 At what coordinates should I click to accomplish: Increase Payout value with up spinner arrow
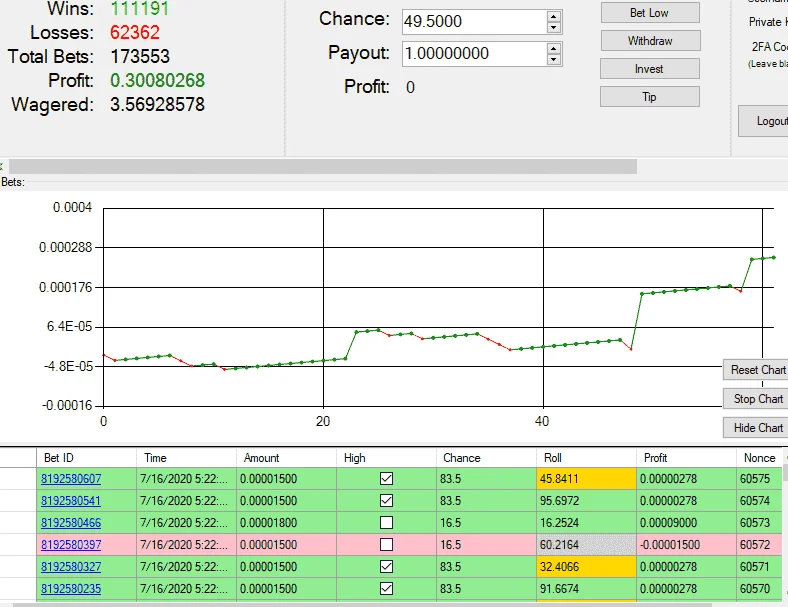click(x=553, y=48)
